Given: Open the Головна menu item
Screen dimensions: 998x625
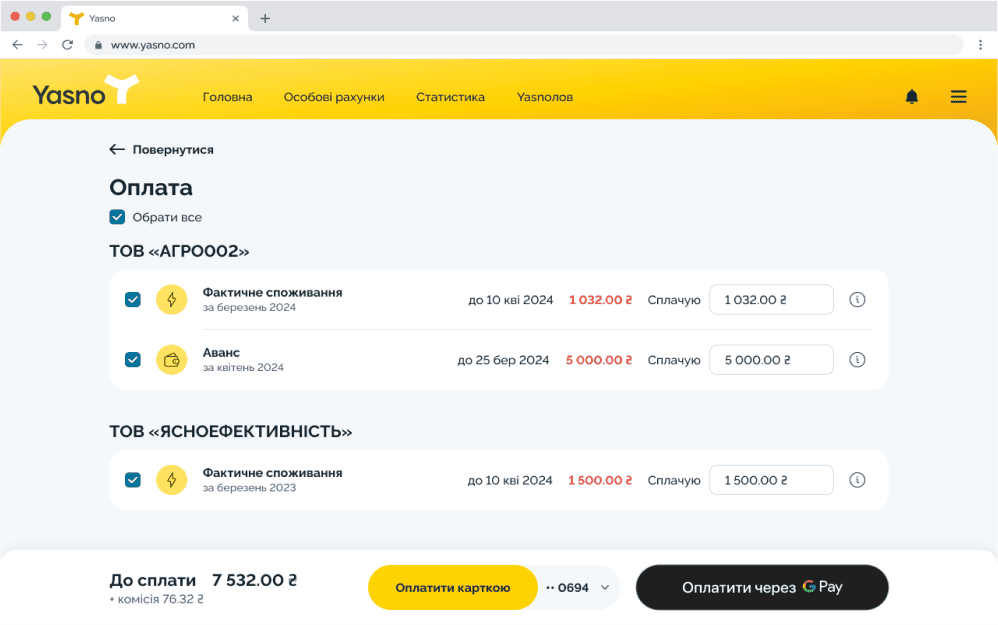Looking at the screenshot, I should [227, 97].
